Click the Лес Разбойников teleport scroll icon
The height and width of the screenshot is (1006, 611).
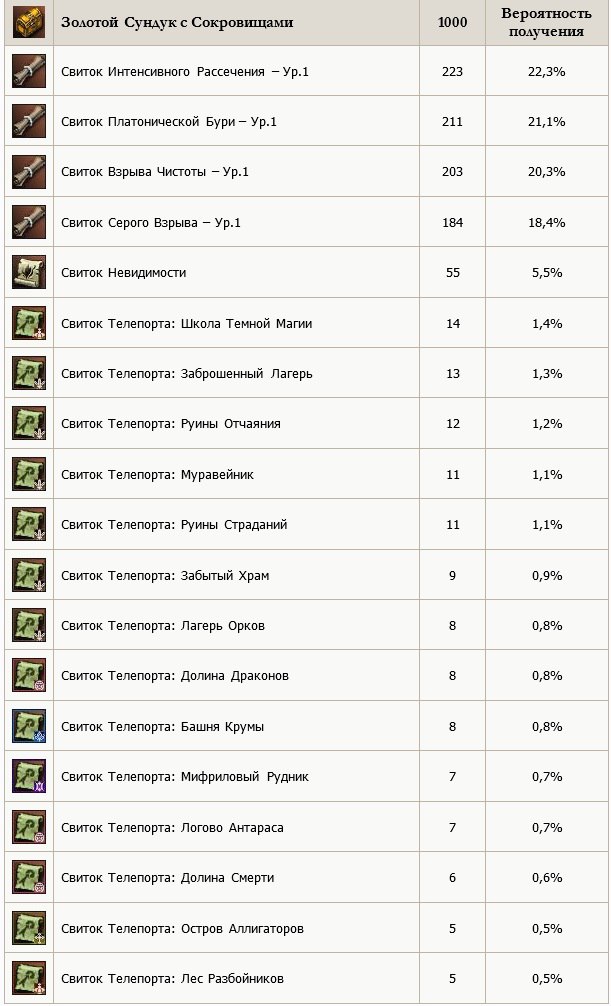click(29, 978)
